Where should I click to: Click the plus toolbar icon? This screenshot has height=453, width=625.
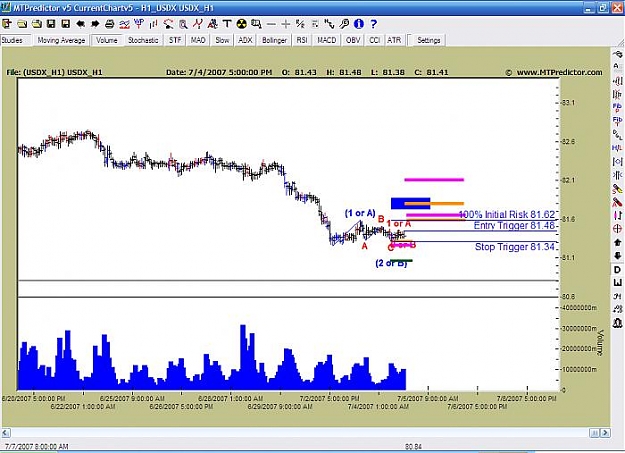pos(285,24)
